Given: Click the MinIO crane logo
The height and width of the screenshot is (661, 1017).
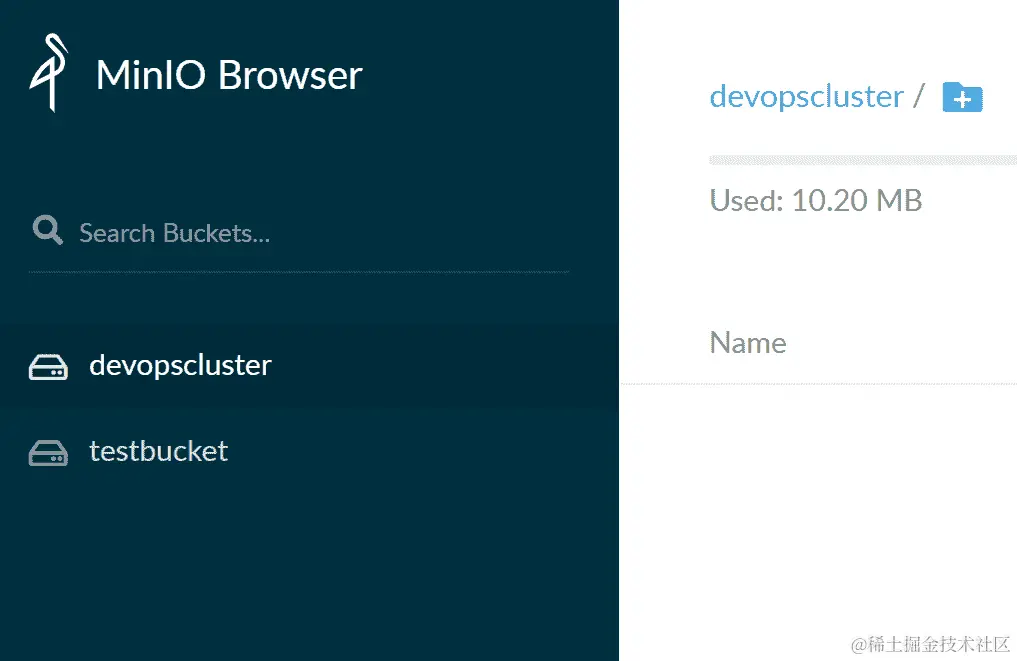Looking at the screenshot, I should click(x=49, y=73).
